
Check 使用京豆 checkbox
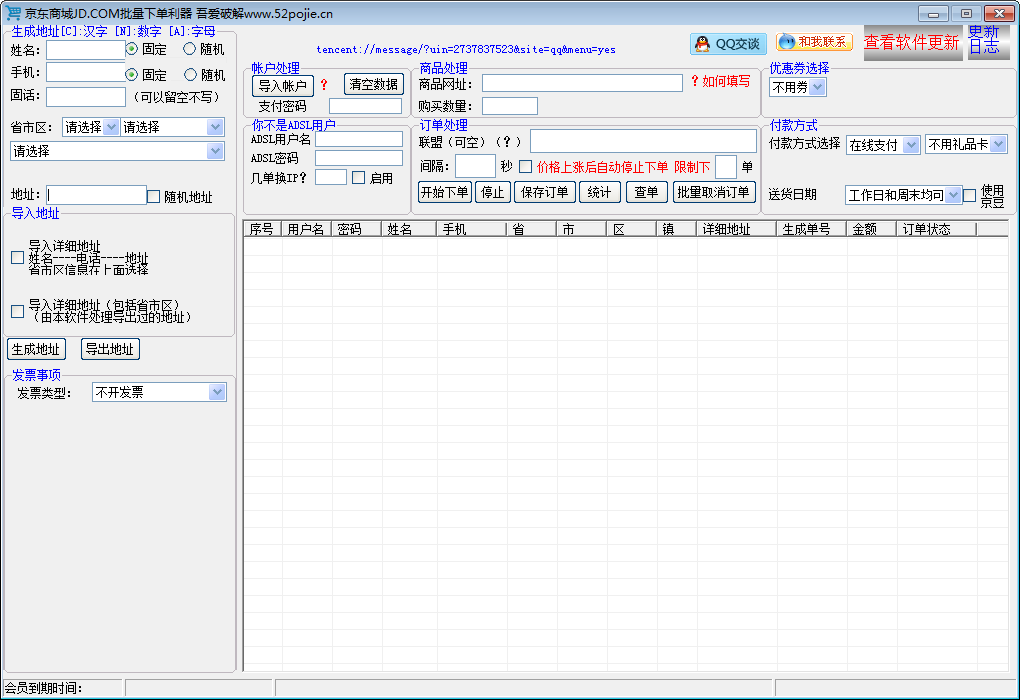coord(970,195)
